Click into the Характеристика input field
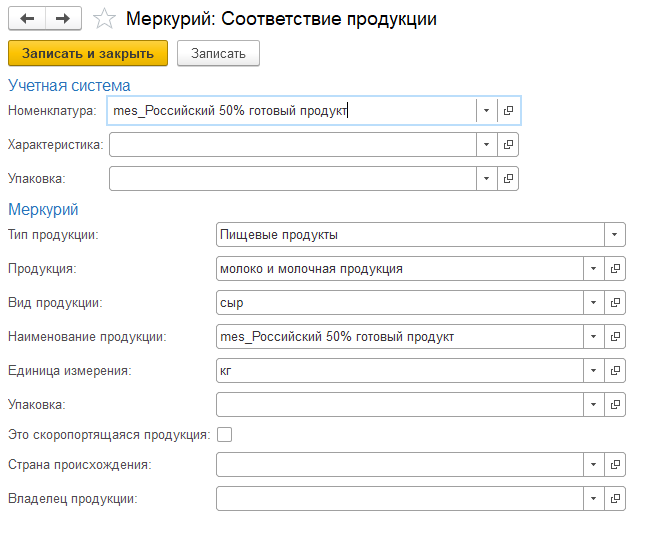 tap(291, 145)
